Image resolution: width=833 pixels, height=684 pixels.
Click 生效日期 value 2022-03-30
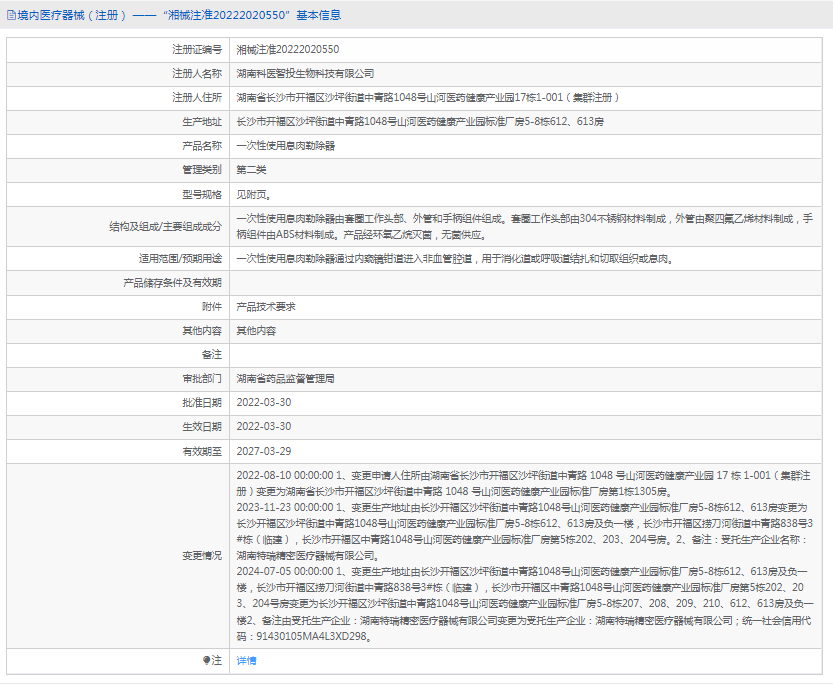click(264, 426)
